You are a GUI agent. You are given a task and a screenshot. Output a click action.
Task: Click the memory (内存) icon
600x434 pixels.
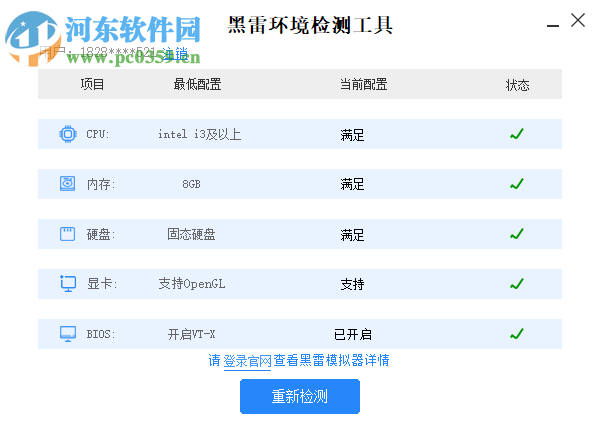coord(67,184)
